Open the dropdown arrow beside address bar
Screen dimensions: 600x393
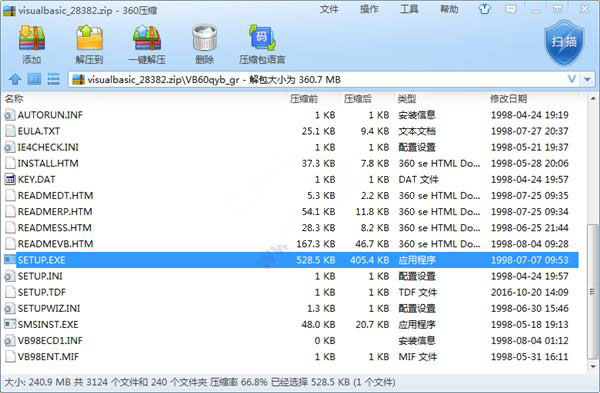click(x=587, y=80)
